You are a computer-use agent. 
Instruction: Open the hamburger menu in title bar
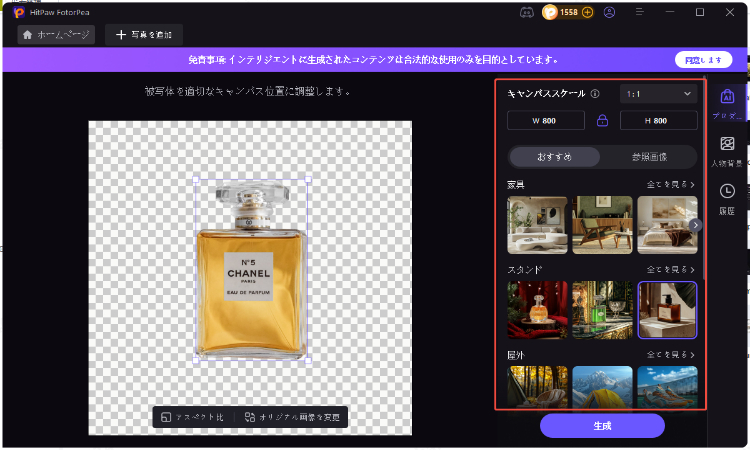(640, 12)
